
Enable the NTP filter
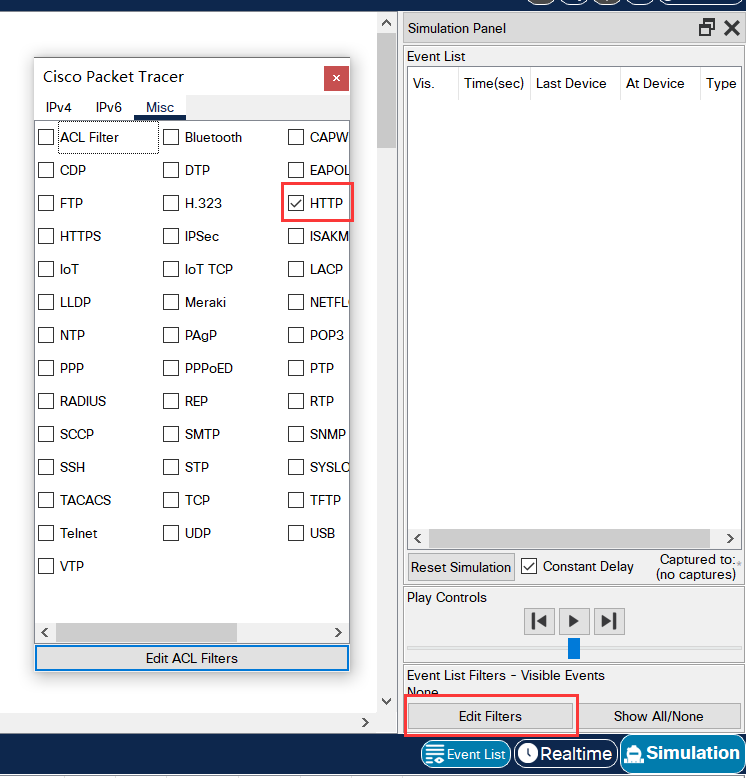click(46, 335)
